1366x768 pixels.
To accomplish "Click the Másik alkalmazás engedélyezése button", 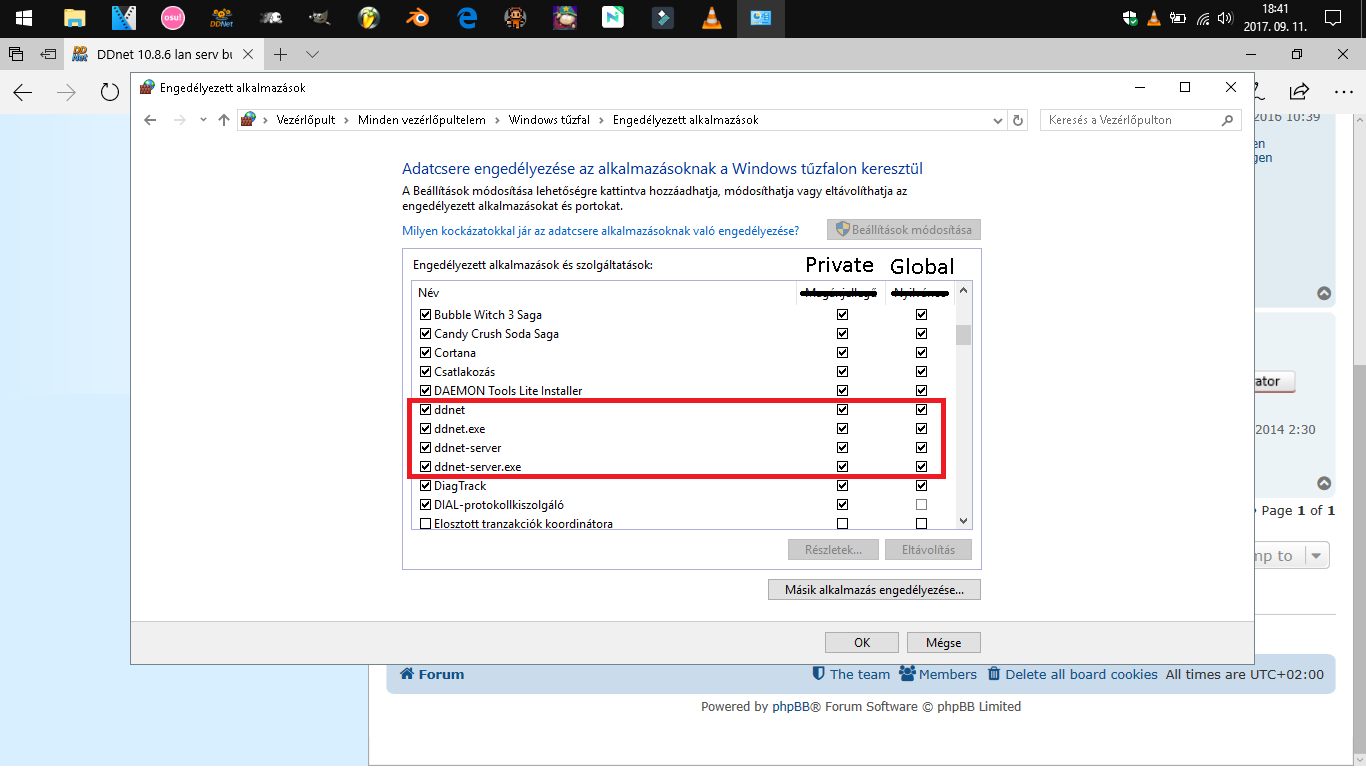I will click(x=874, y=590).
